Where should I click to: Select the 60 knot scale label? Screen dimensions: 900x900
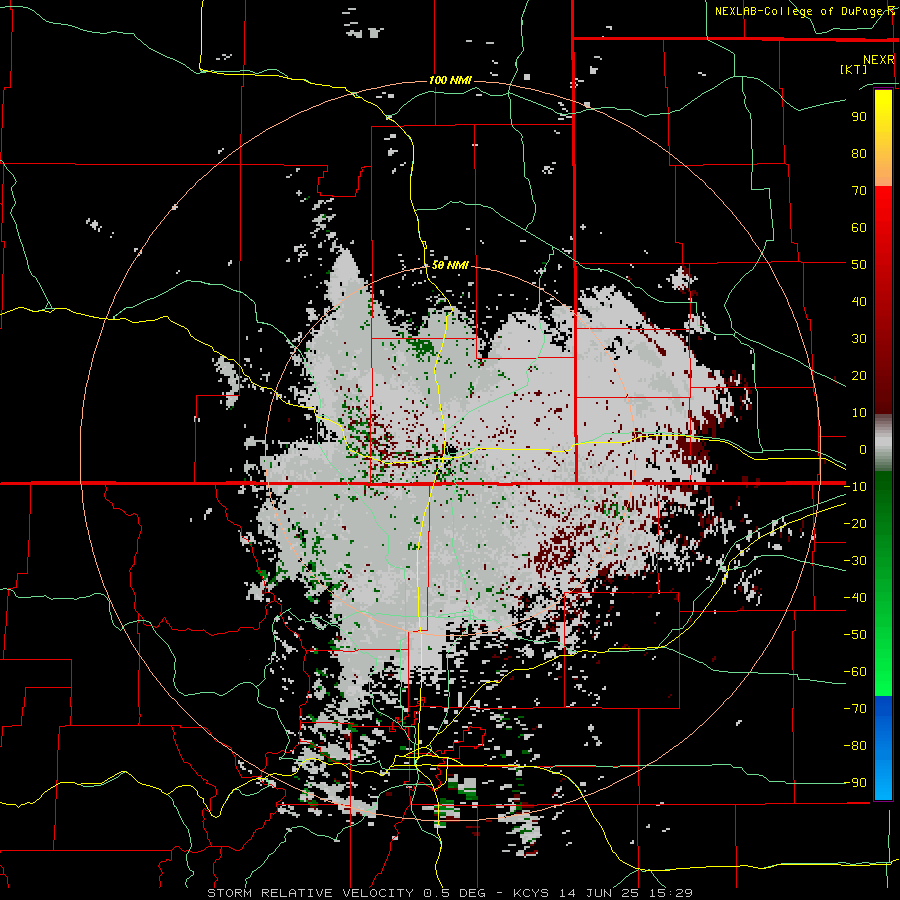coord(859,227)
